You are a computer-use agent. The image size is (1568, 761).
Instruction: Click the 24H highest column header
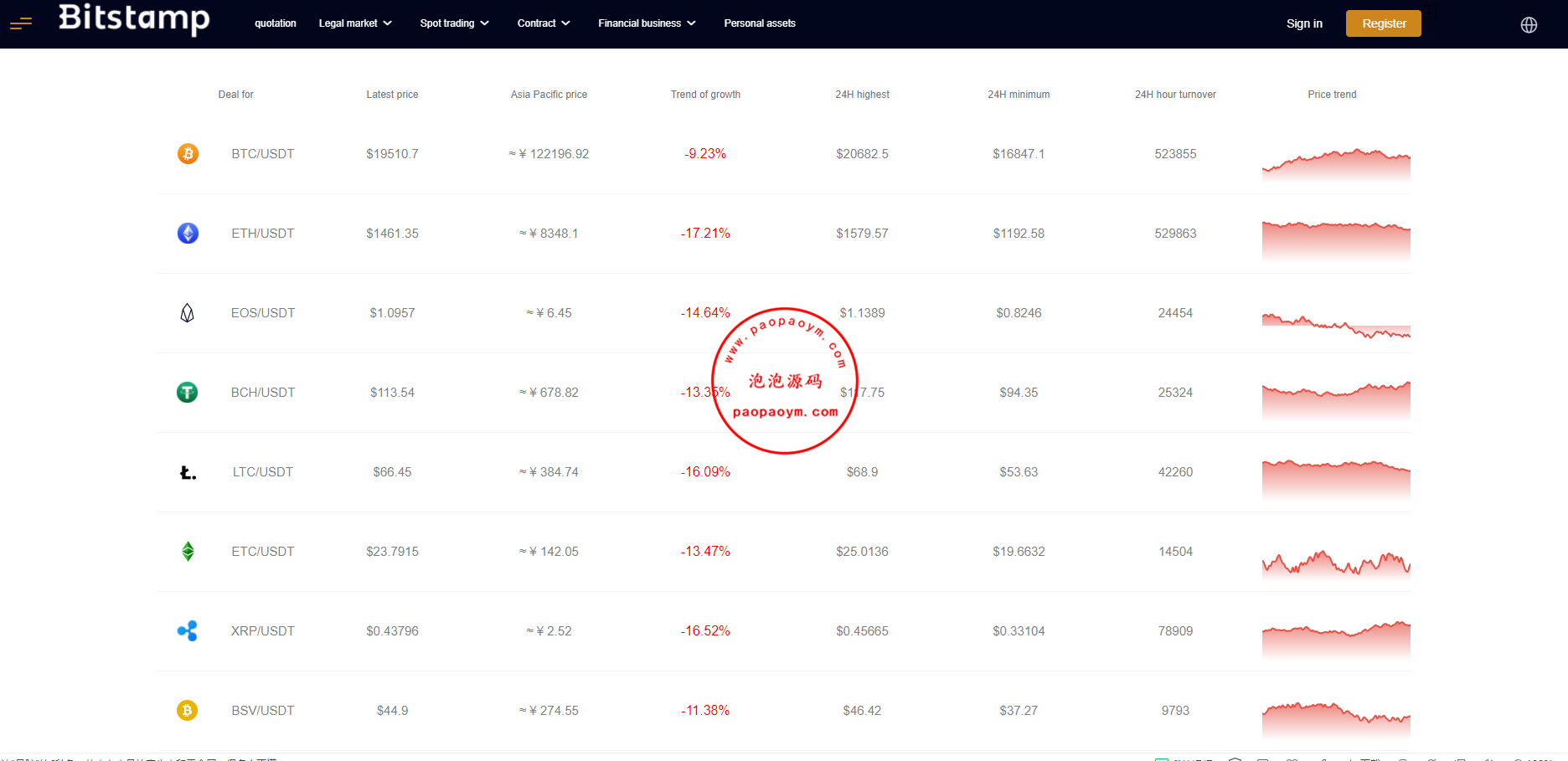point(862,95)
